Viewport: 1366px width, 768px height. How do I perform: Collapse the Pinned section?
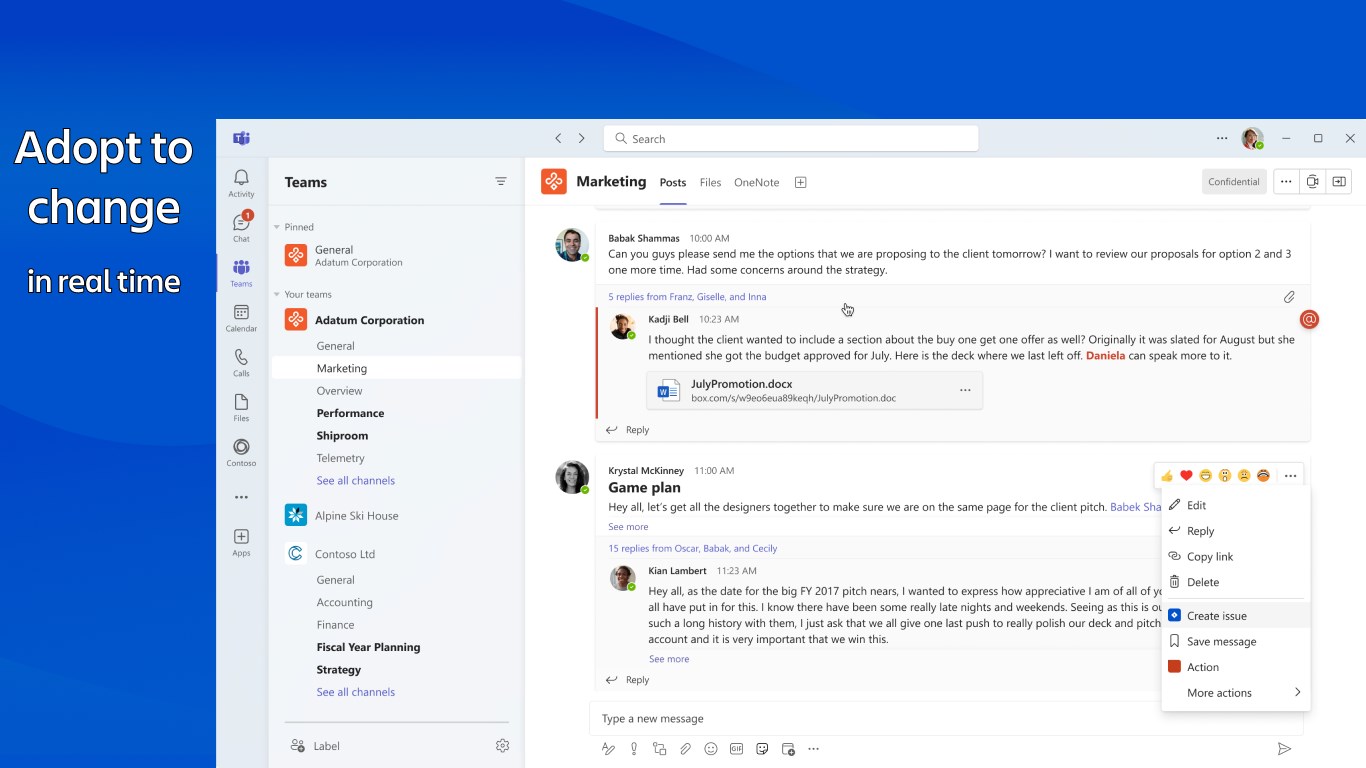tap(277, 227)
